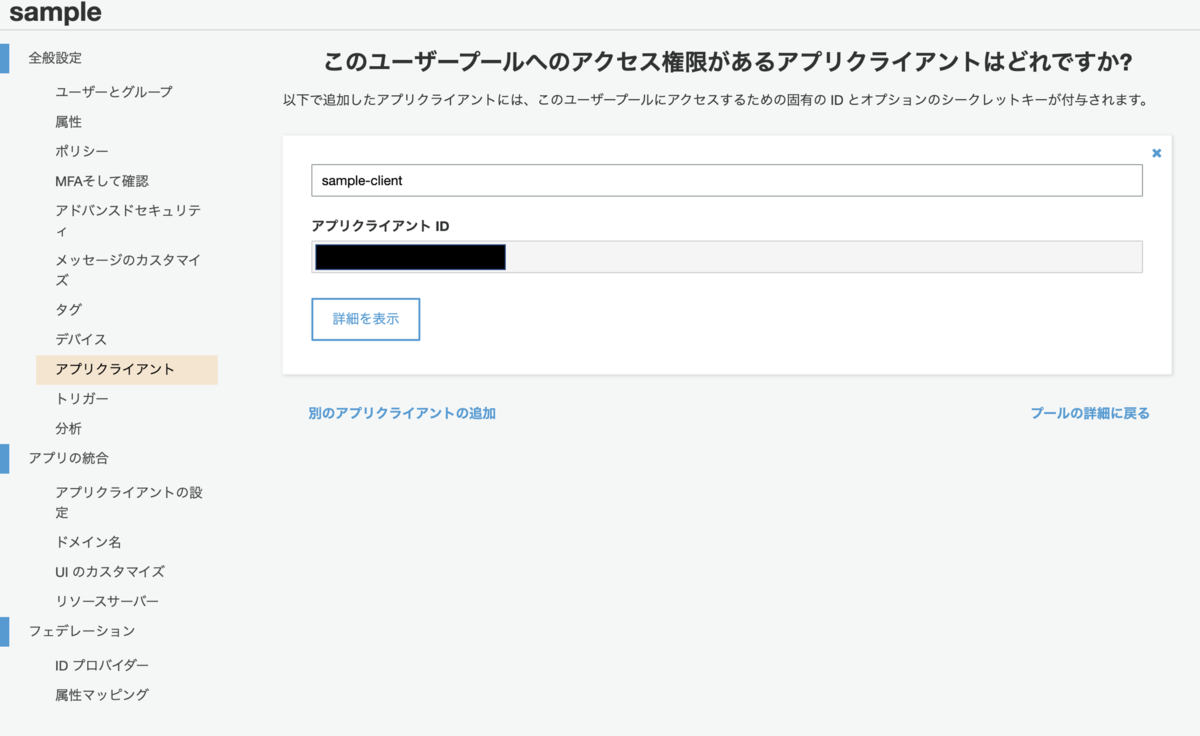The image size is (1200, 736).
Task: Click the アプリの統合 section header
Action: pyautogui.click(x=69, y=458)
